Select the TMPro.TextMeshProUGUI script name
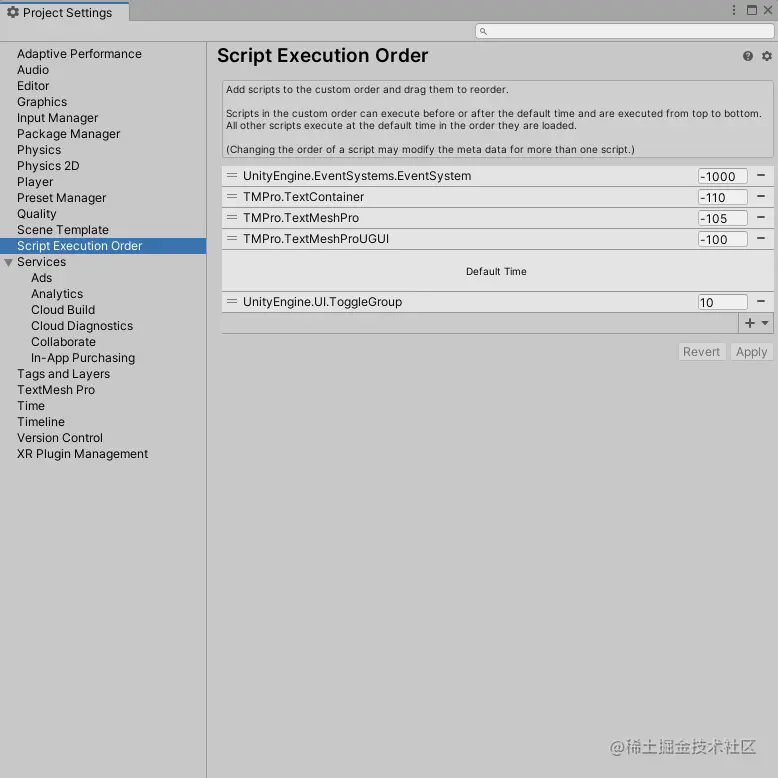This screenshot has height=778, width=778. [x=316, y=239]
